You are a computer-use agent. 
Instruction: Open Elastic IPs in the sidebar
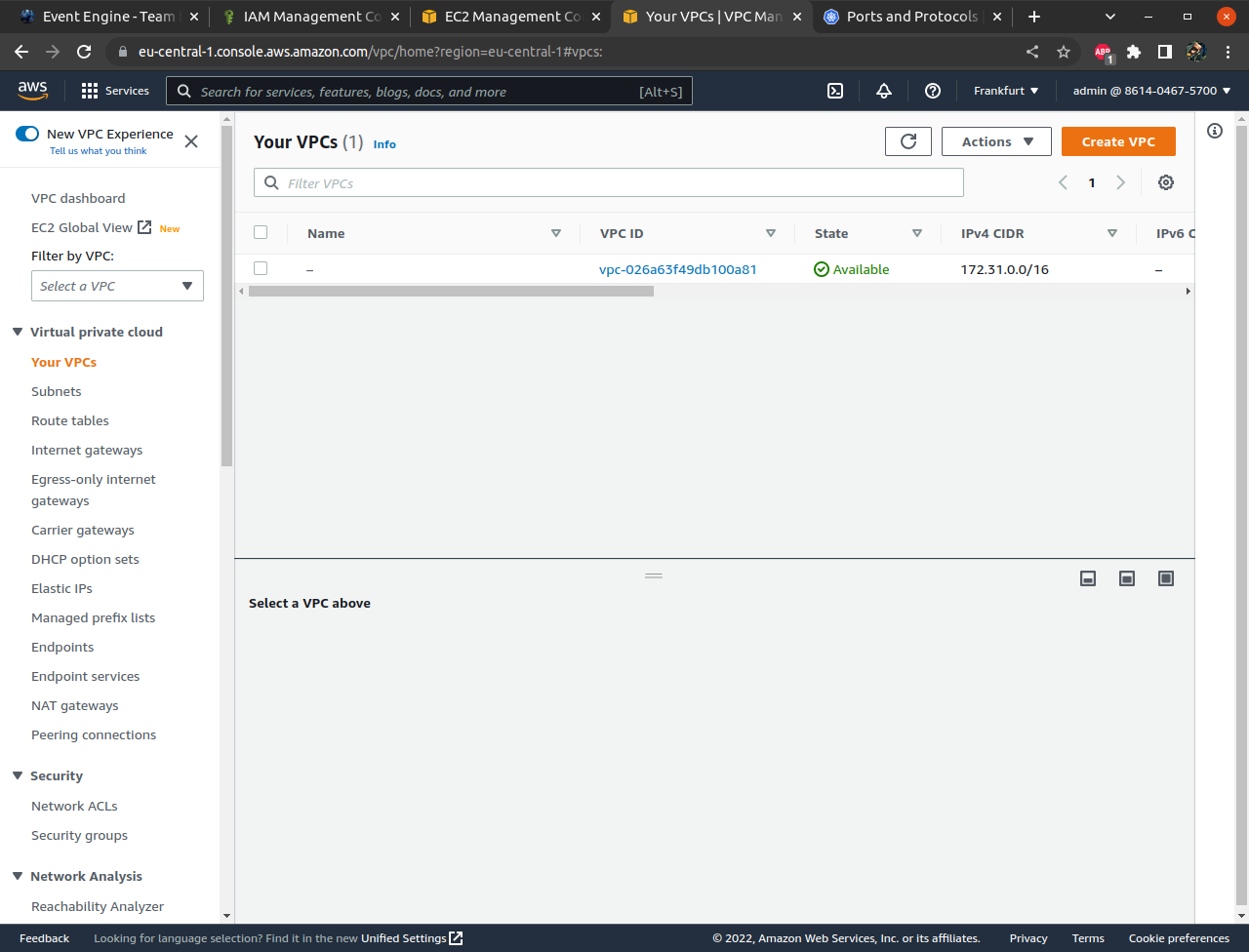pos(61,588)
